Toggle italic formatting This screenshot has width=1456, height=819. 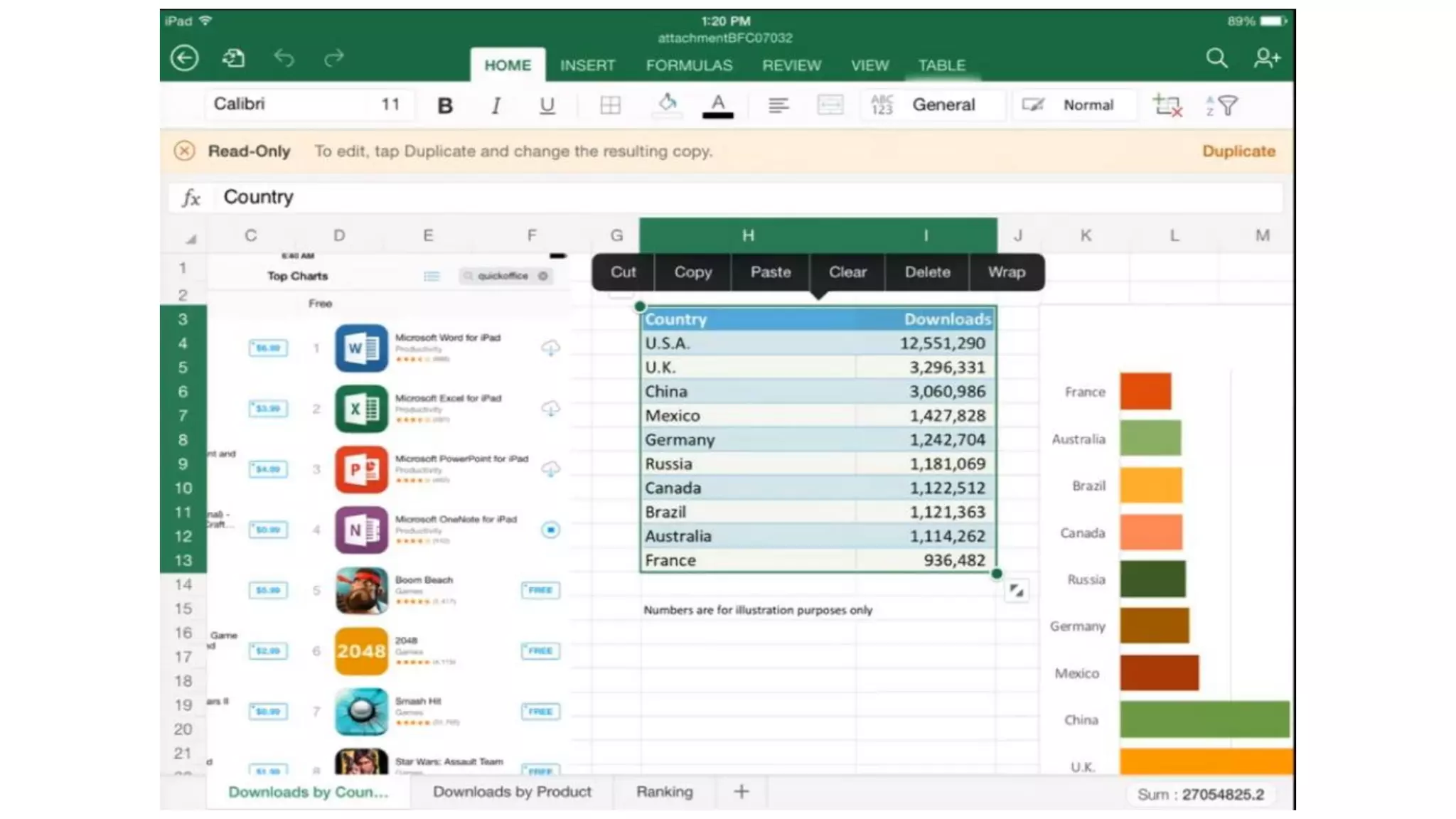pyautogui.click(x=496, y=105)
